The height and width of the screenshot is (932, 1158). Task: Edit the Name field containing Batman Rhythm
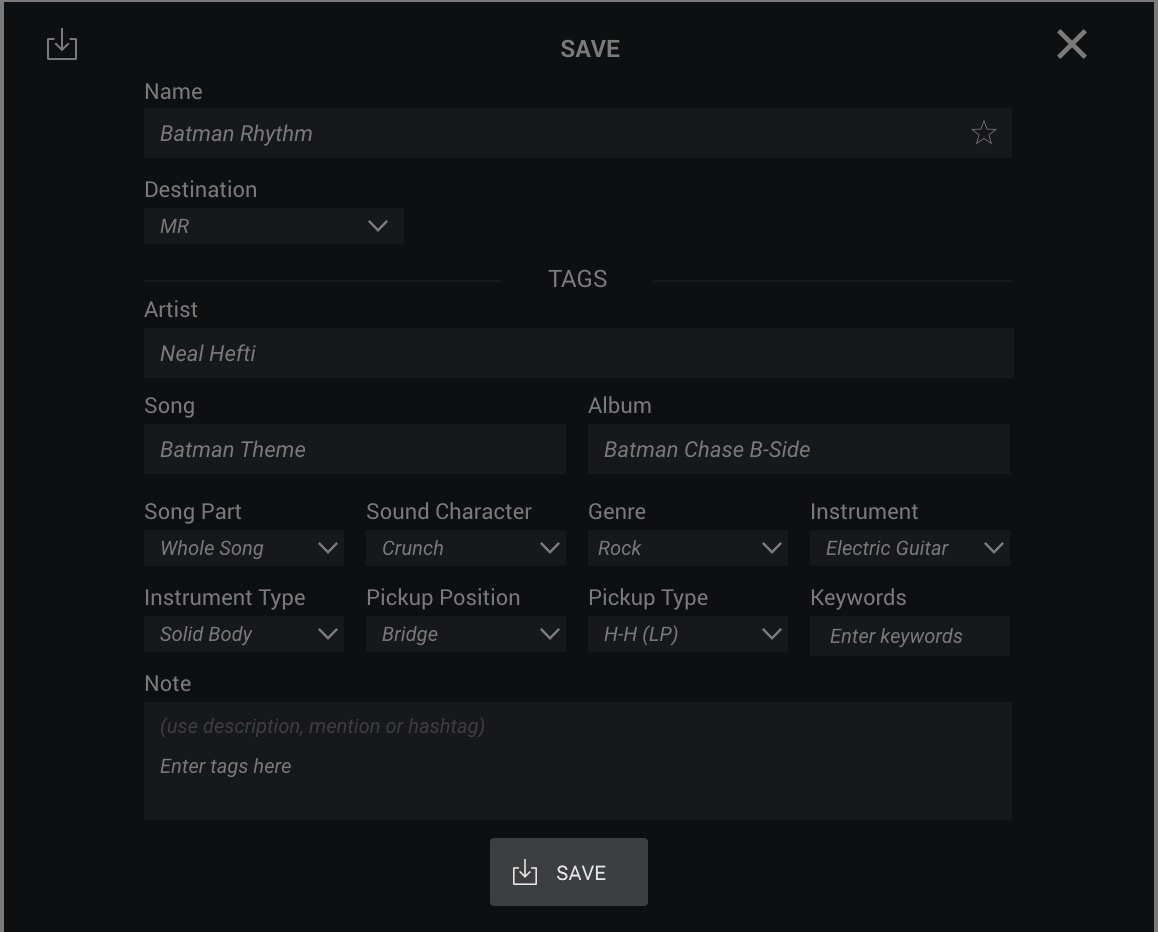[578, 133]
